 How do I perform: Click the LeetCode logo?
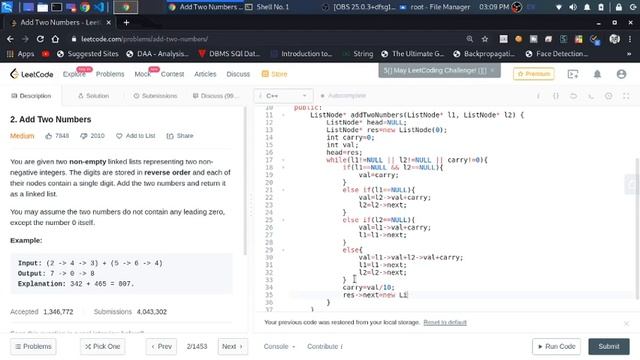point(31,74)
